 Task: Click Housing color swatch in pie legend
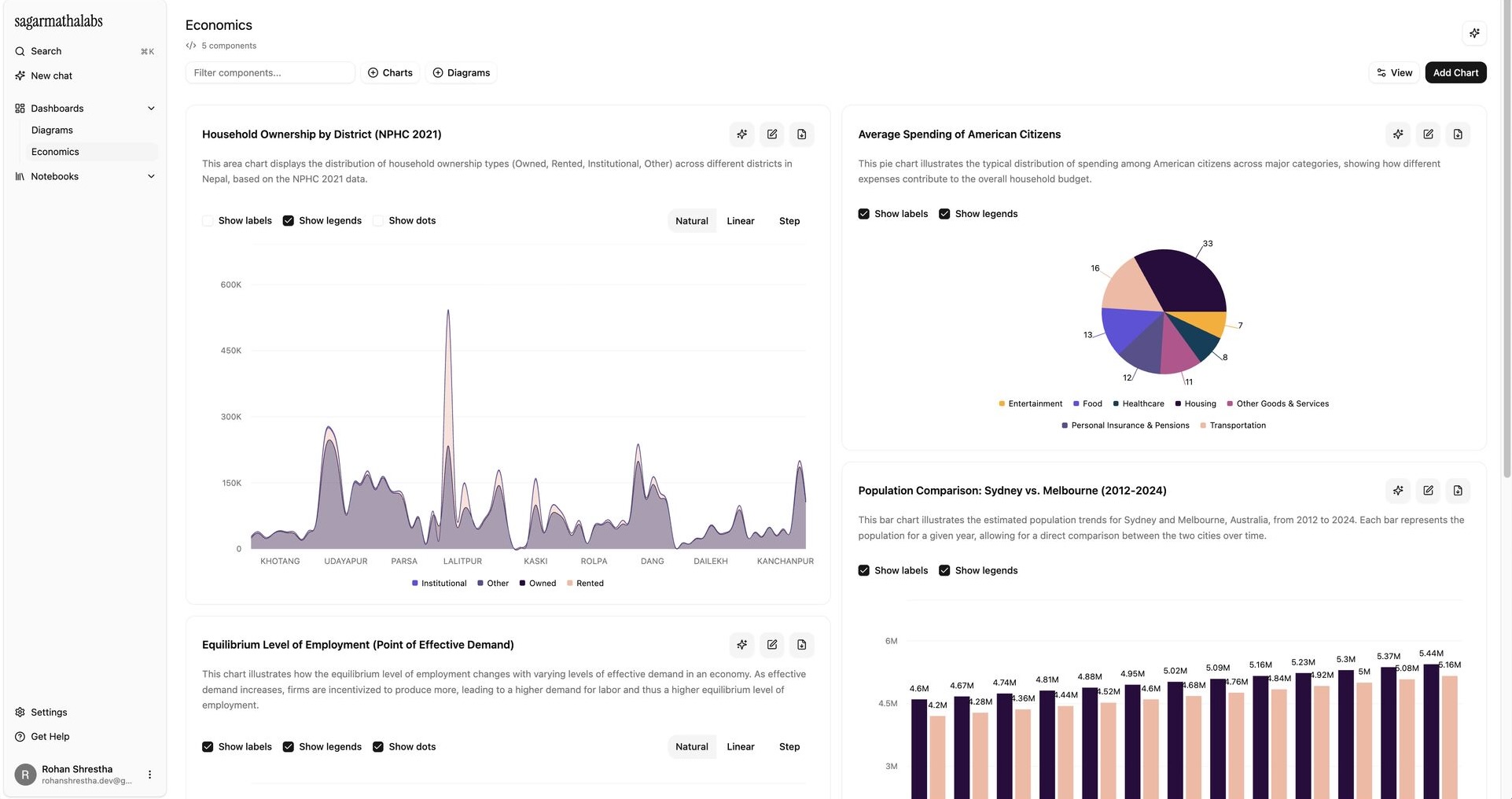point(1178,404)
